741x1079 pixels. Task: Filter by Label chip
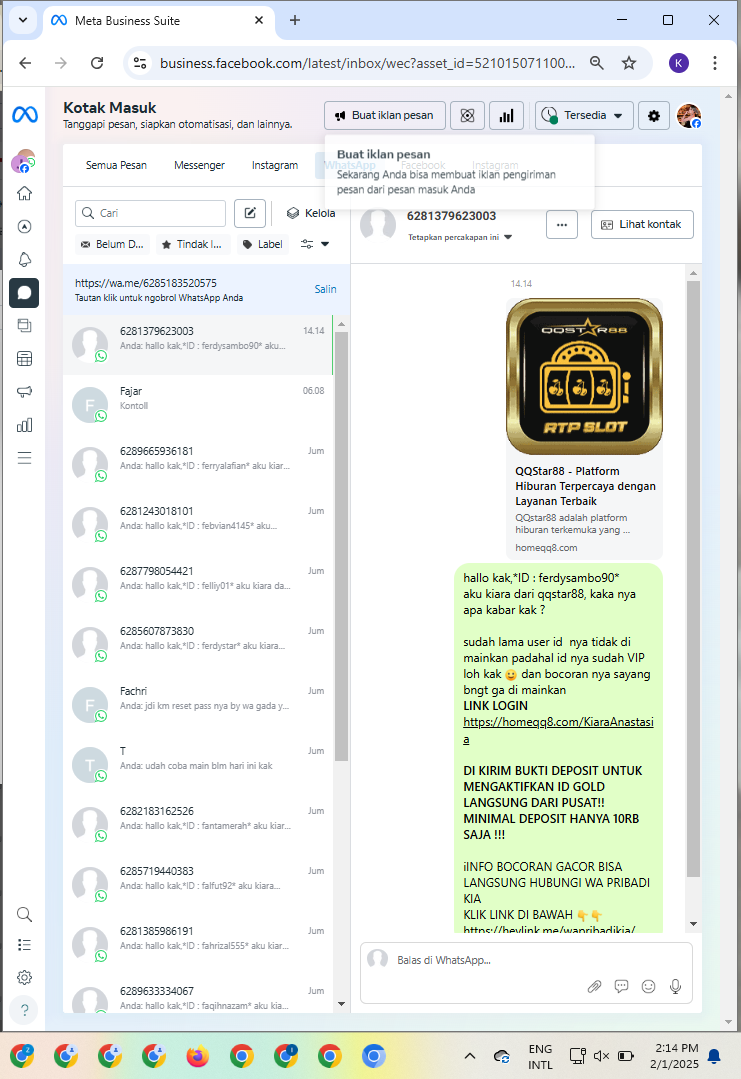pos(263,244)
